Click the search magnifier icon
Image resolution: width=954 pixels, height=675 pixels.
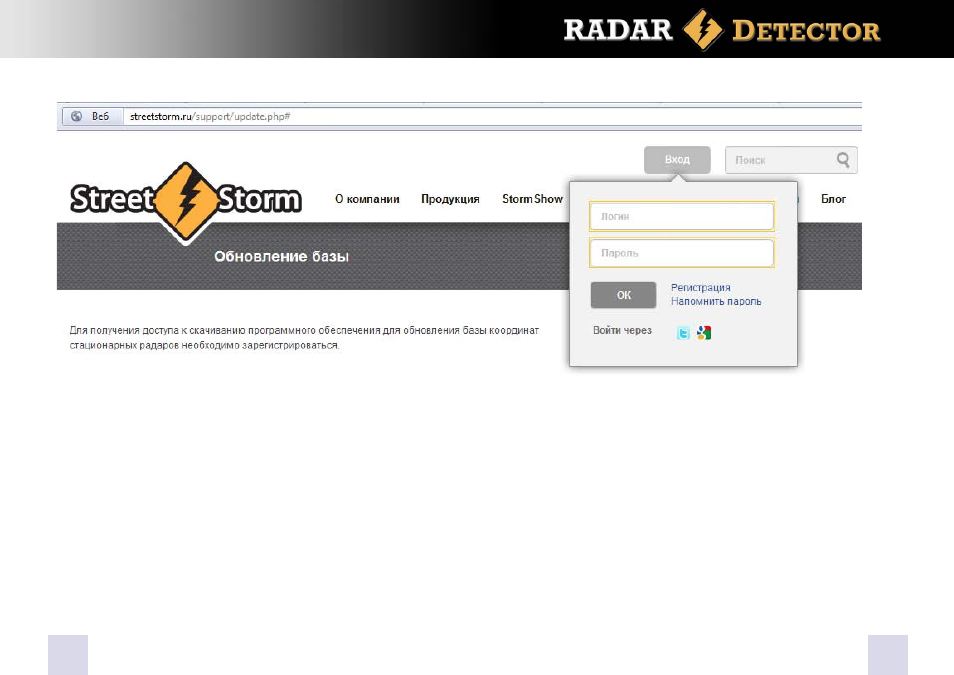click(843, 160)
